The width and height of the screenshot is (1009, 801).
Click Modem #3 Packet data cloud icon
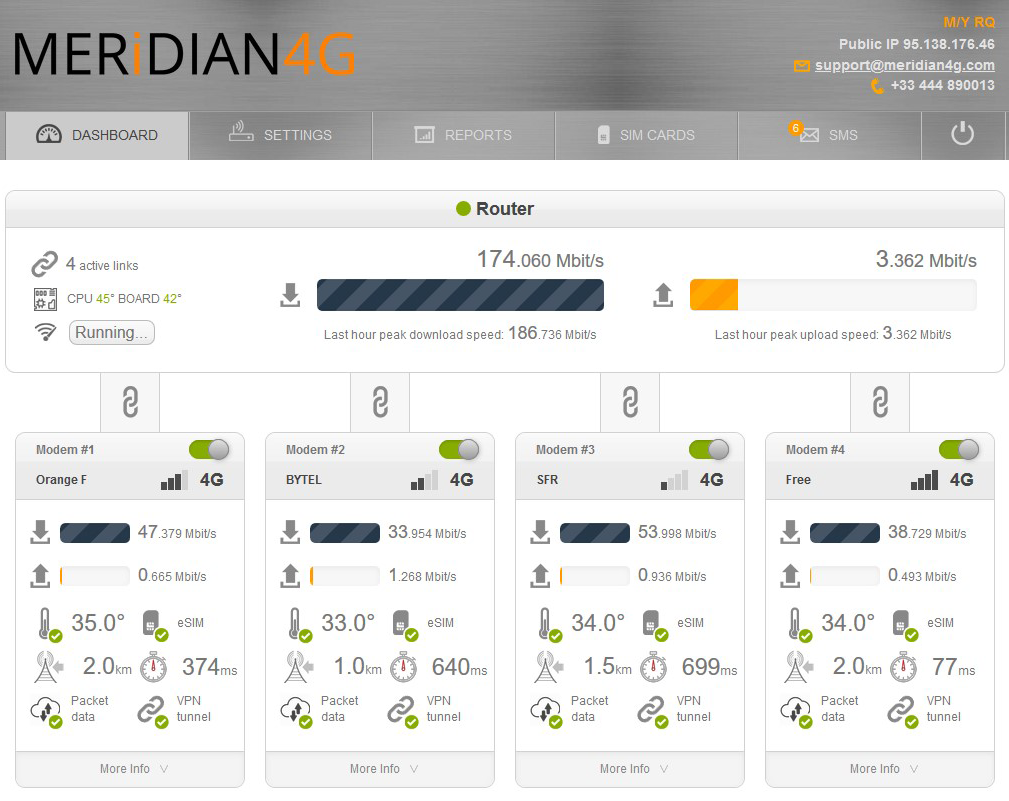(546, 711)
